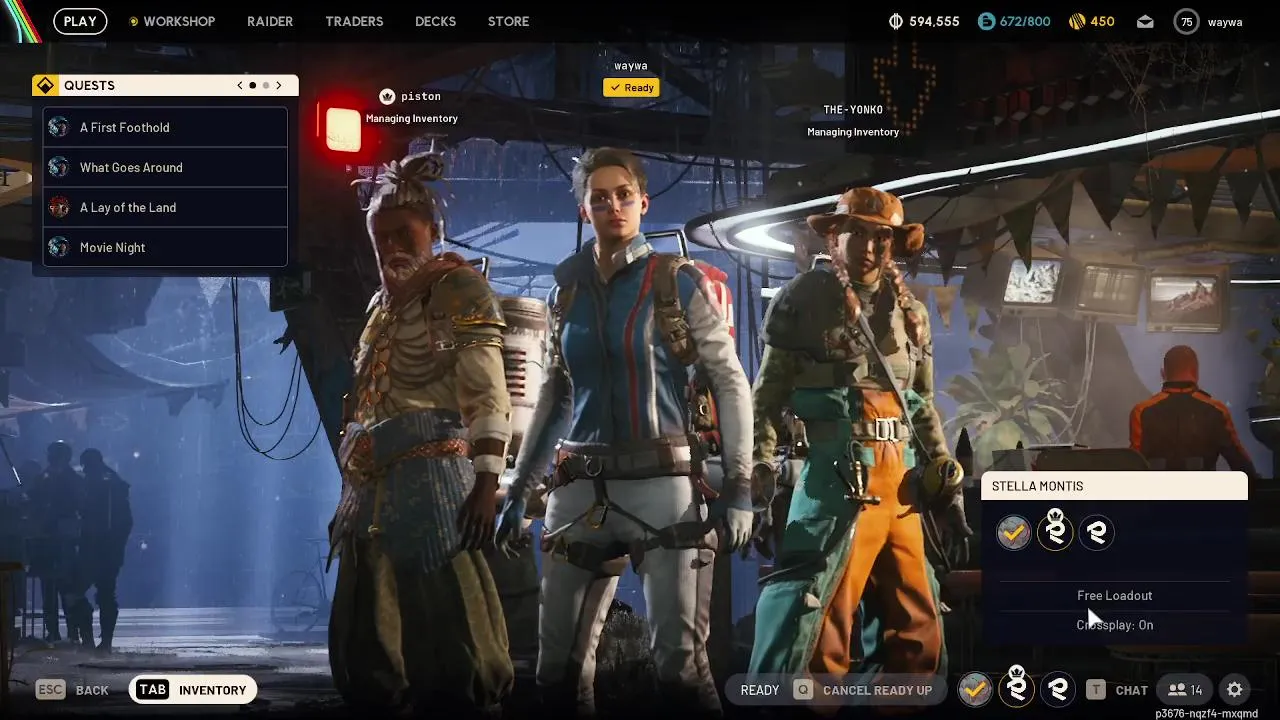Click the gold tokens icon by 450

point(1077,21)
